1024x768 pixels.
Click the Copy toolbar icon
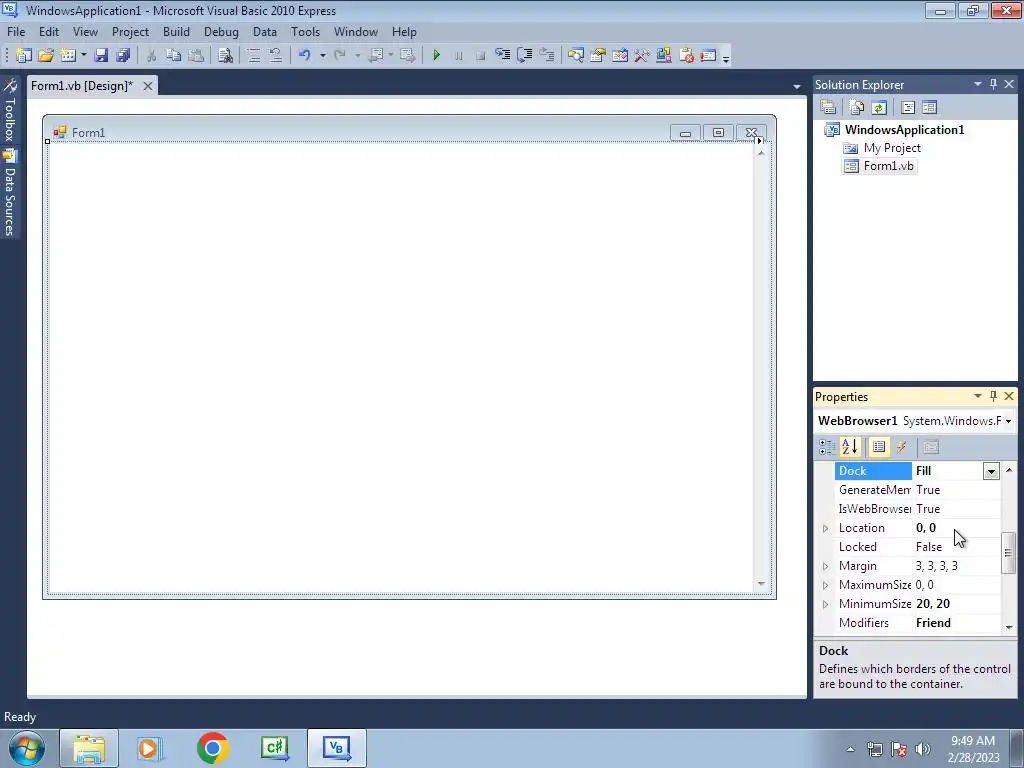(x=173, y=56)
